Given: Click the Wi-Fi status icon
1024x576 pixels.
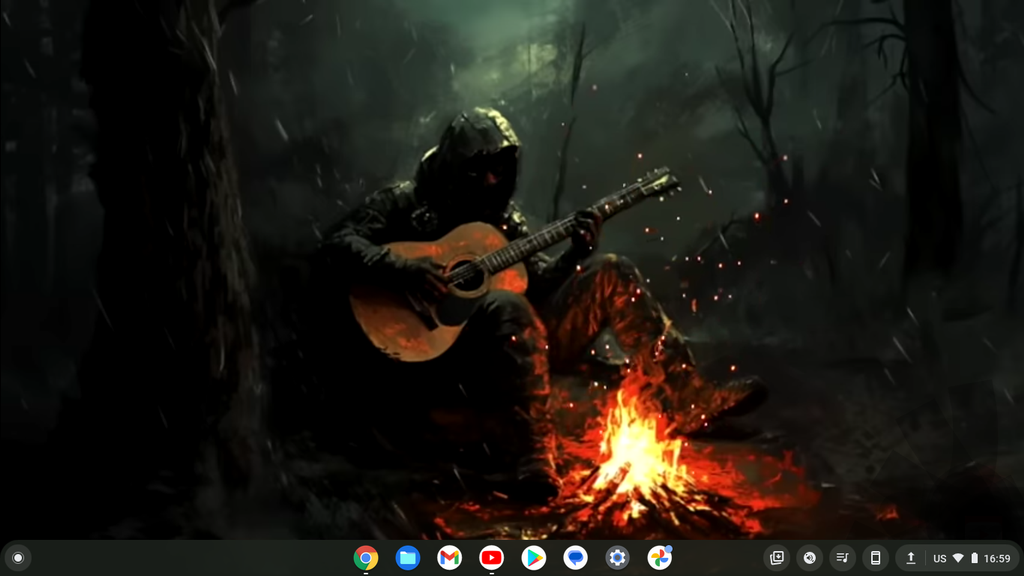Looking at the screenshot, I should click(958, 558).
